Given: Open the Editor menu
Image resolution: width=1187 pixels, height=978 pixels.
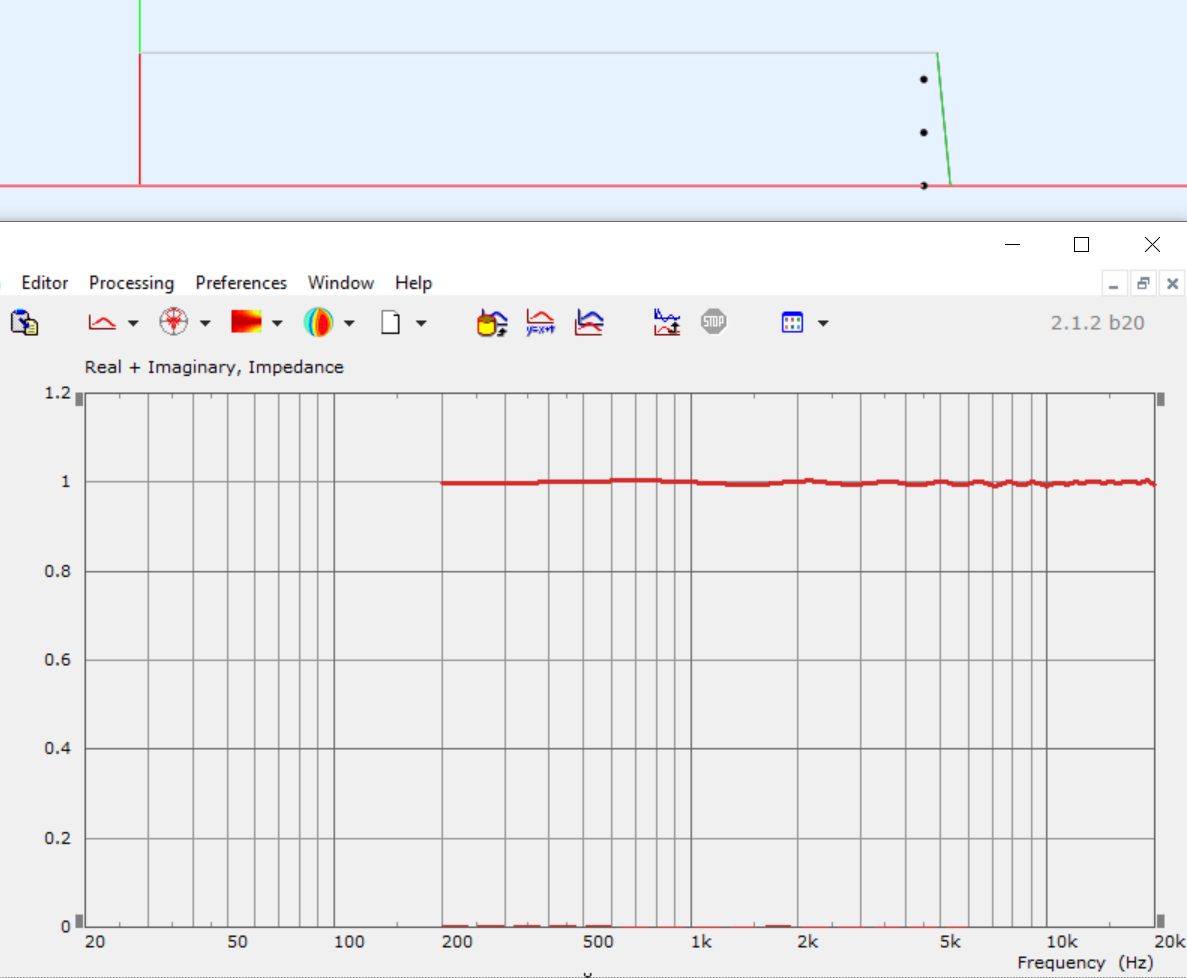Looking at the screenshot, I should click(x=45, y=283).
